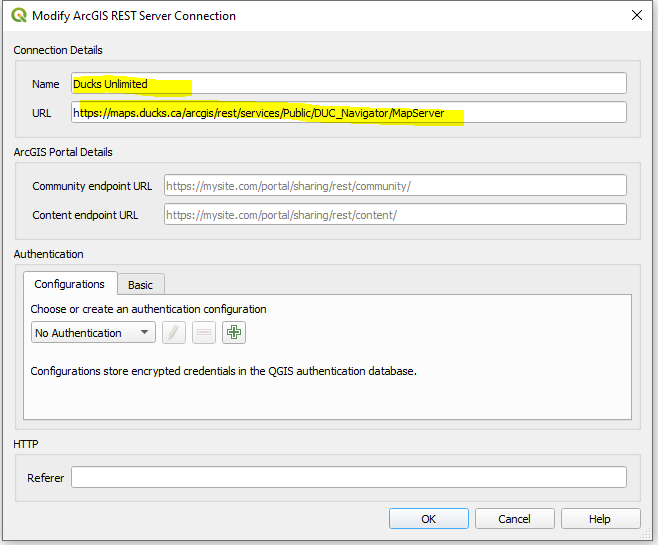Image resolution: width=658 pixels, height=545 pixels.
Task: Switch to the Basic authentication tab
Action: (141, 285)
